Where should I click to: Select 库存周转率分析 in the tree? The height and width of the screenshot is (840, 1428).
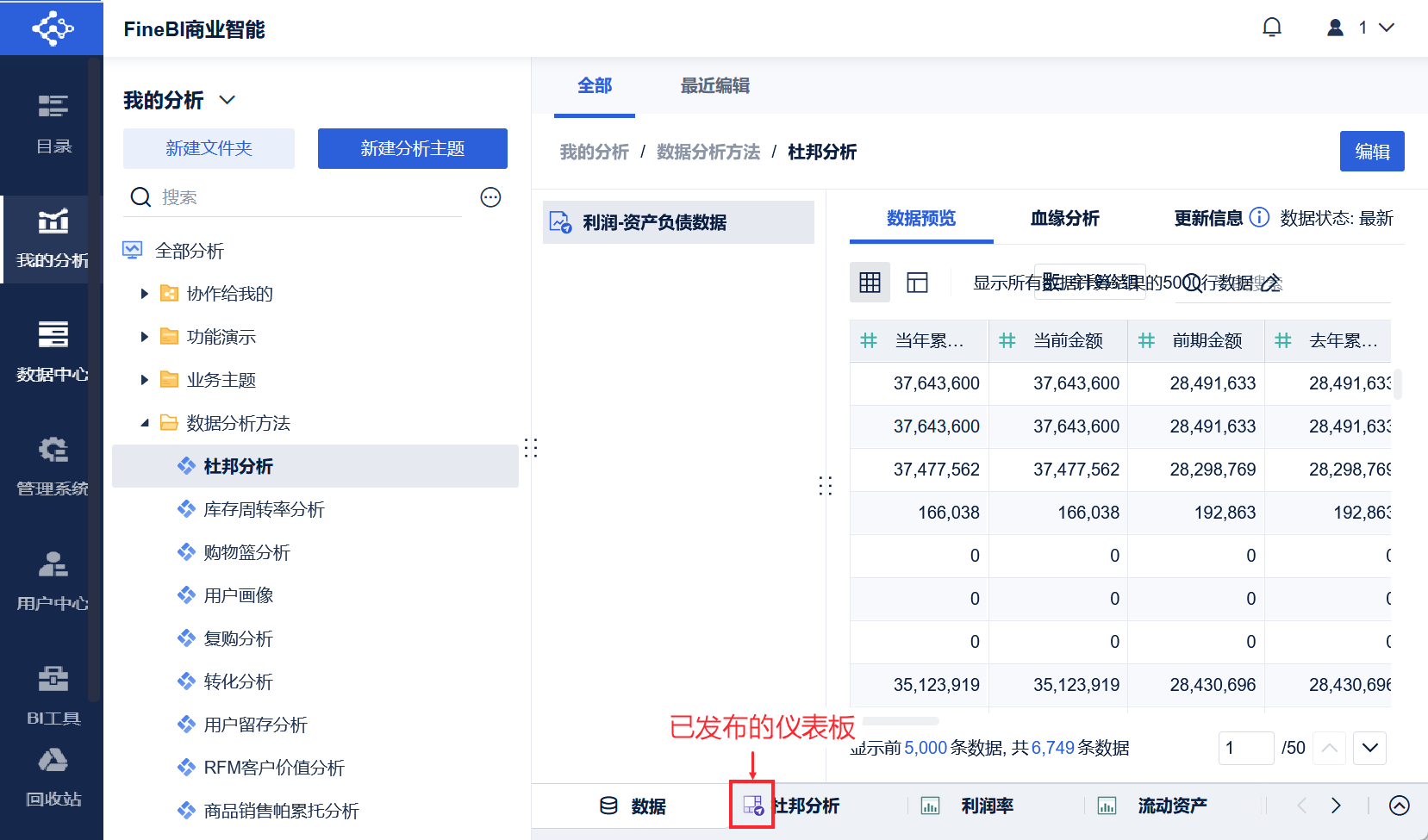264,509
